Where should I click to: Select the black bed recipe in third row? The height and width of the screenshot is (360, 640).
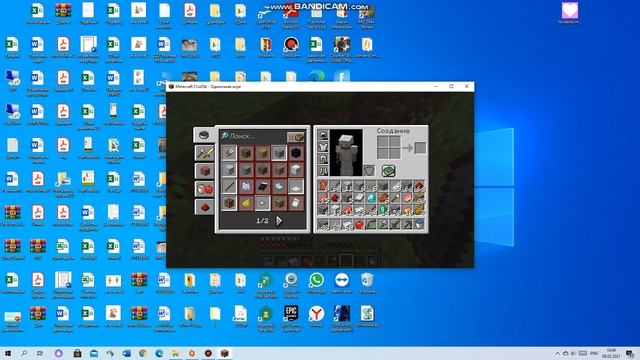click(x=262, y=187)
